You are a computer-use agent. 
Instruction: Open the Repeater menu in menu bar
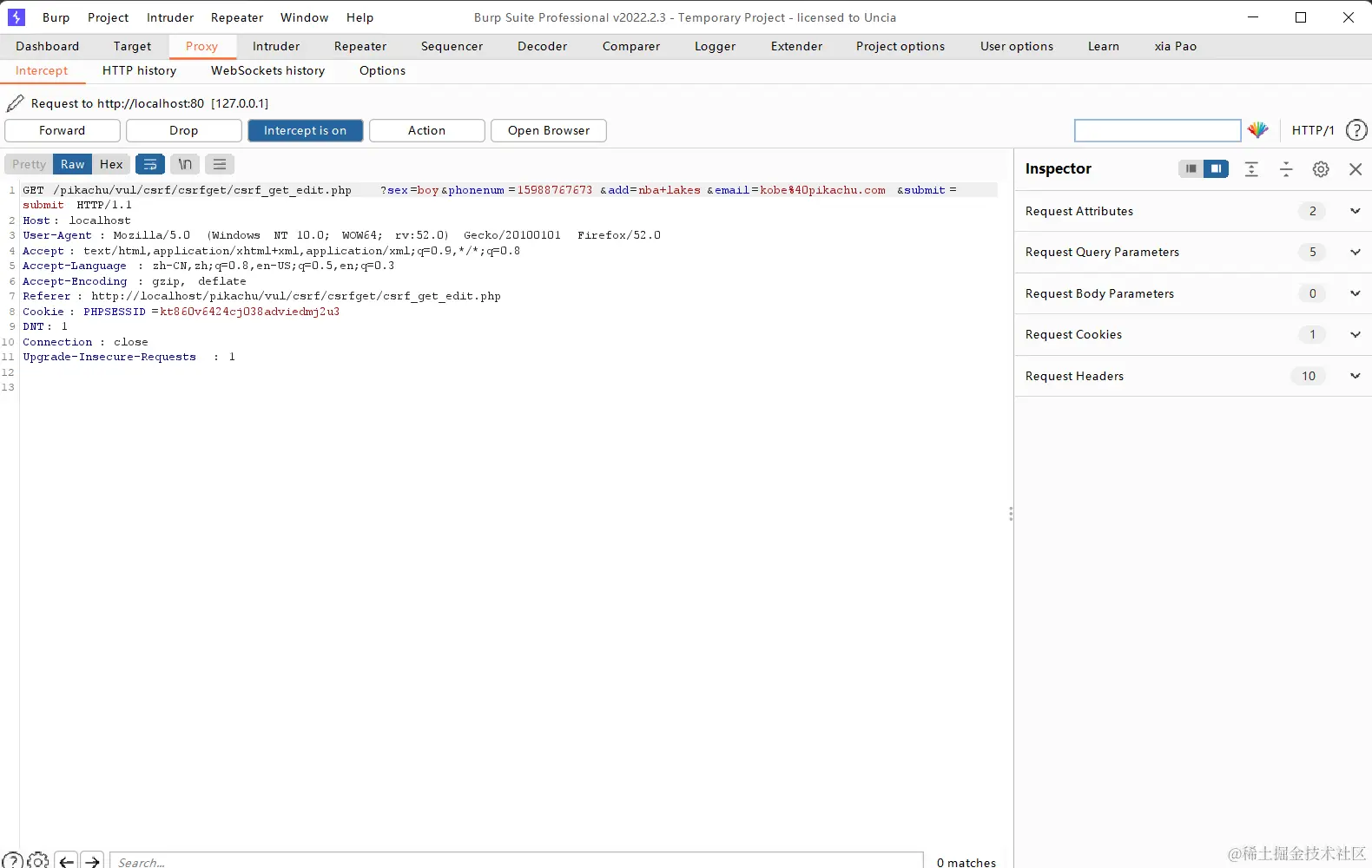[237, 17]
